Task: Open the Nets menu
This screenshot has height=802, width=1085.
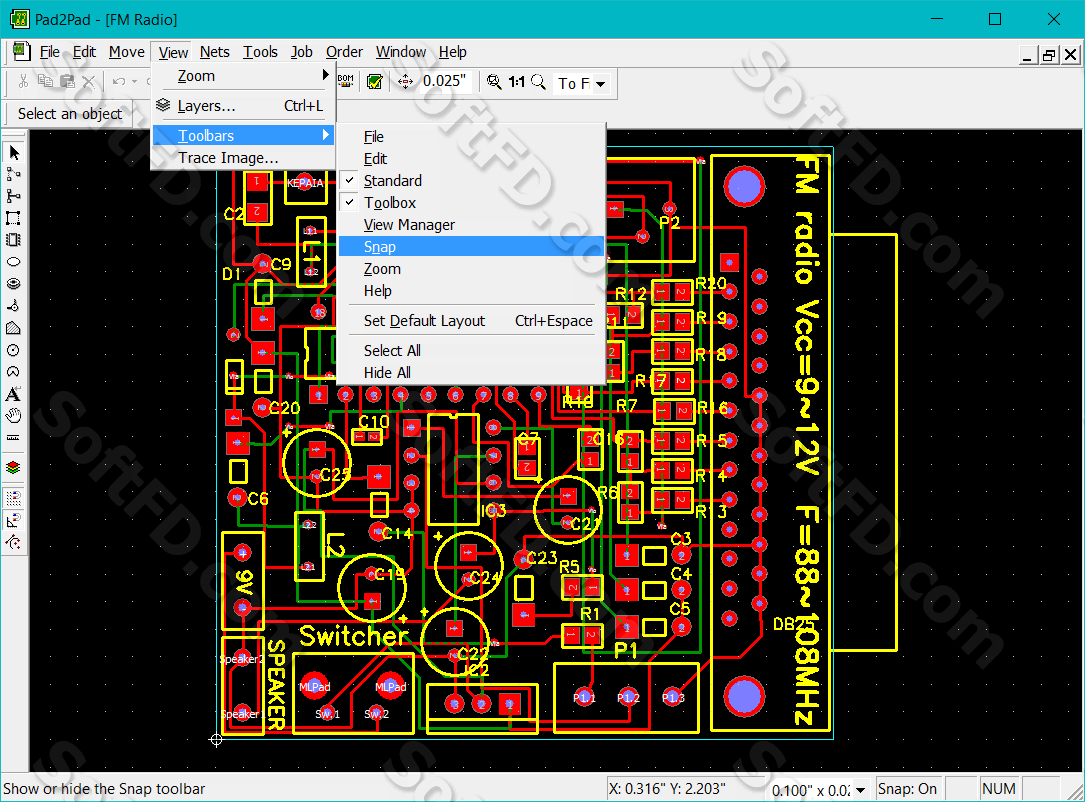Action: (x=215, y=52)
